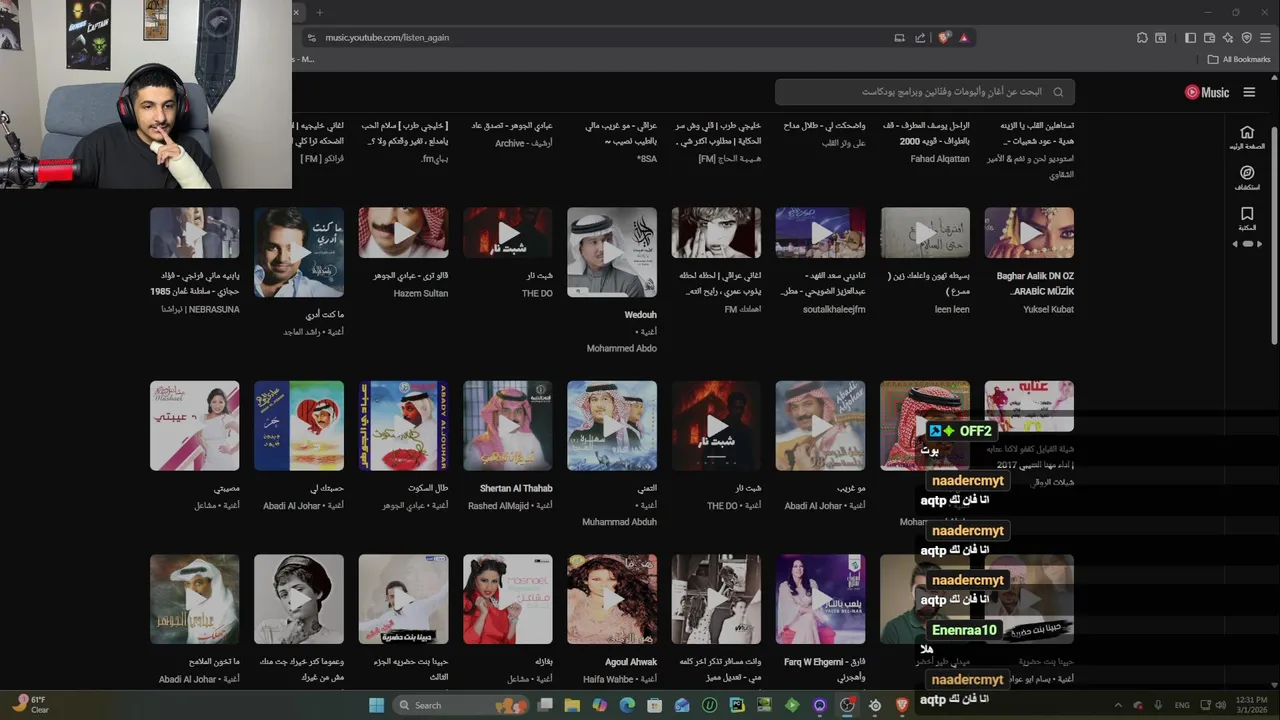This screenshot has height=720, width=1280.
Task: Open a new browser tab with plus button
Action: coord(320,12)
